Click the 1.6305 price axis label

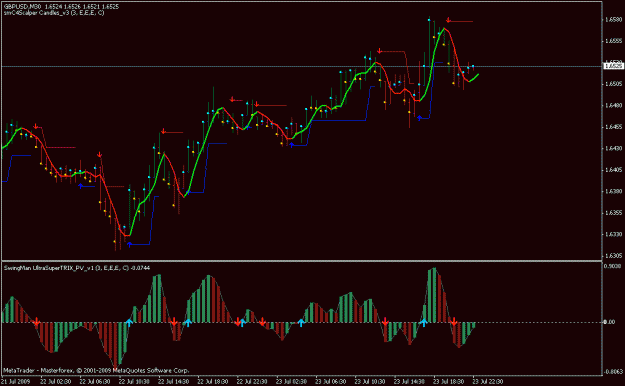[x=613, y=256]
